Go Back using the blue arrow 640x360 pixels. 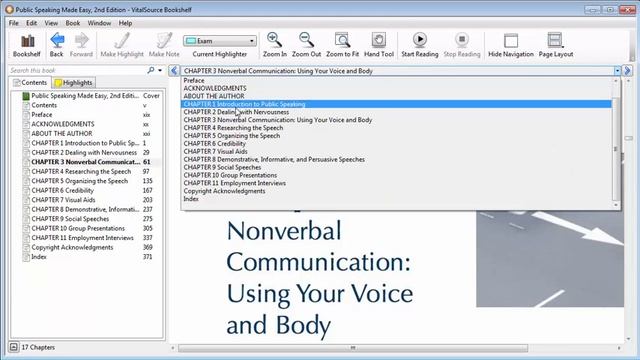point(57,45)
